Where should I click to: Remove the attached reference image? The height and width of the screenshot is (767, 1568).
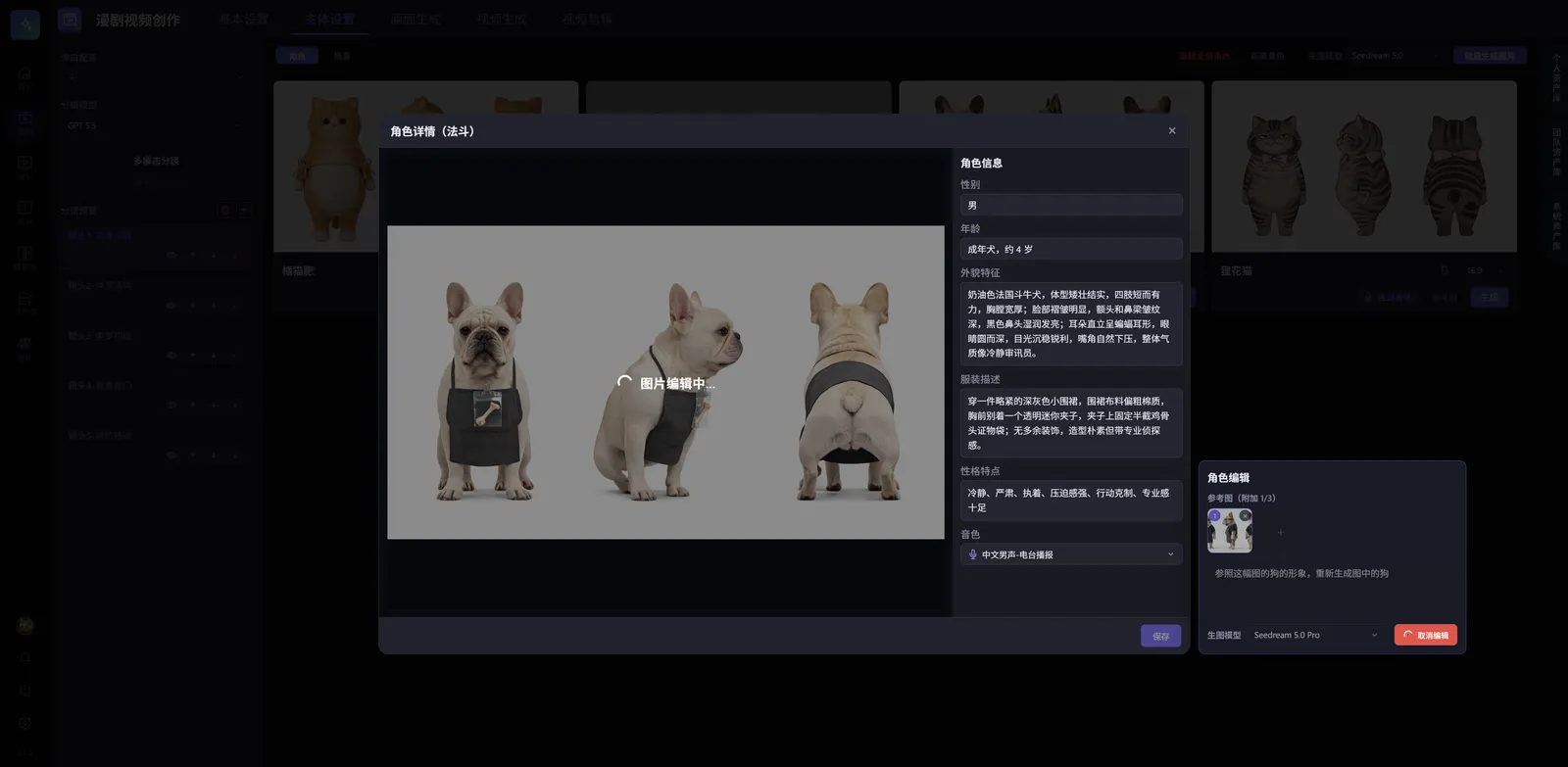tap(1245, 515)
